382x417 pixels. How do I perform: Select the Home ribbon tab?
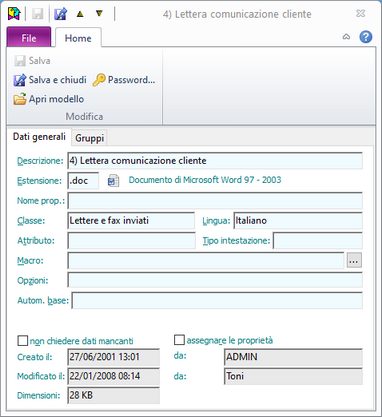pos(78,38)
